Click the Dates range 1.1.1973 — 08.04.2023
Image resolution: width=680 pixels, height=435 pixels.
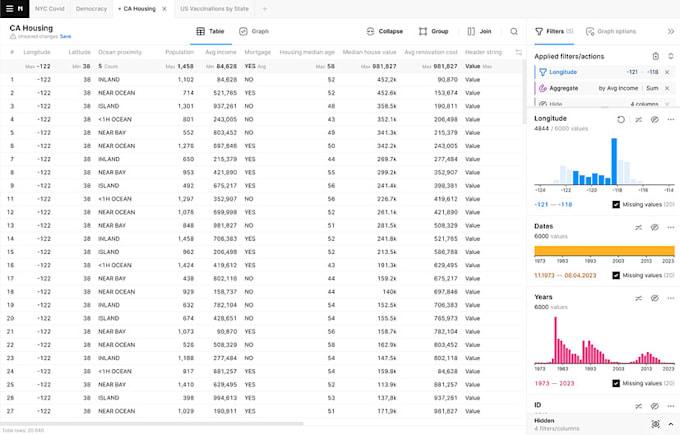(x=565, y=275)
